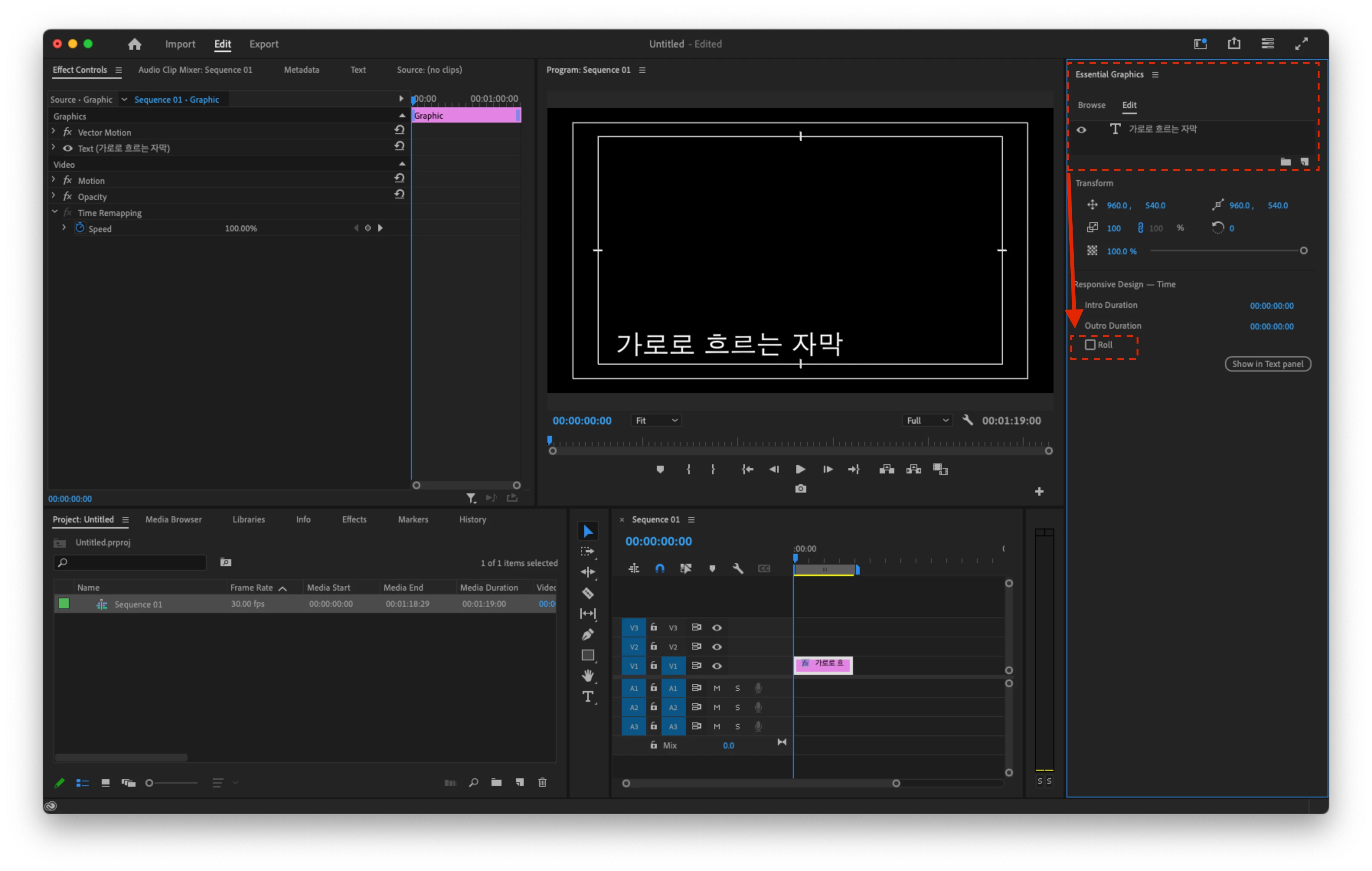Image resolution: width=1372 pixels, height=871 pixels.
Task: Click the Home icon
Action: coord(134,44)
